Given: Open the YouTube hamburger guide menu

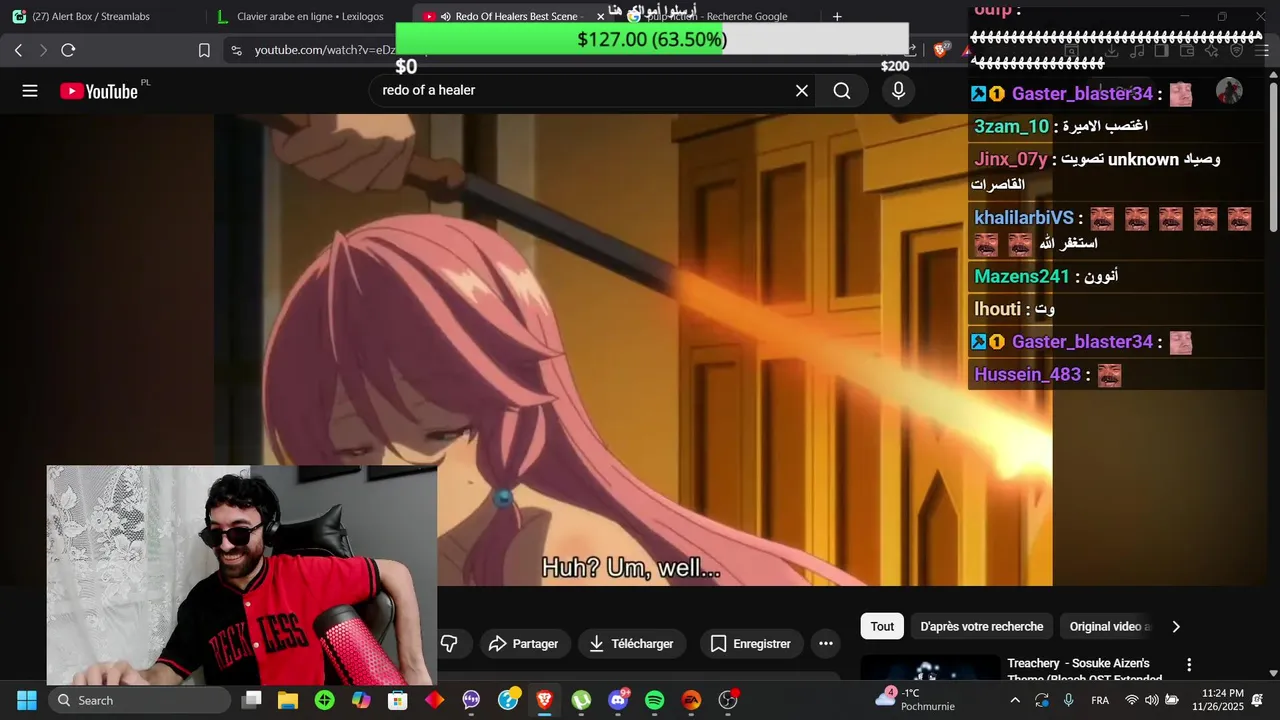Looking at the screenshot, I should coord(30,91).
